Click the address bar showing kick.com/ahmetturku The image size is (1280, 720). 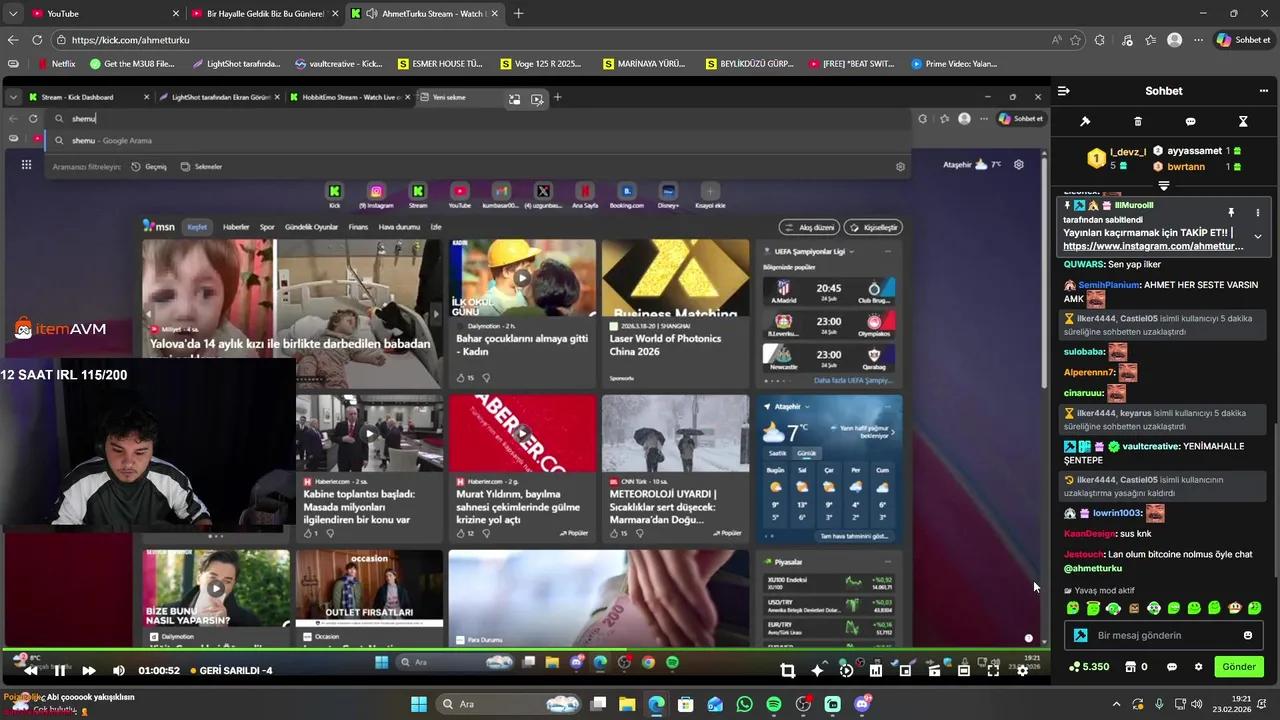click(x=550, y=40)
